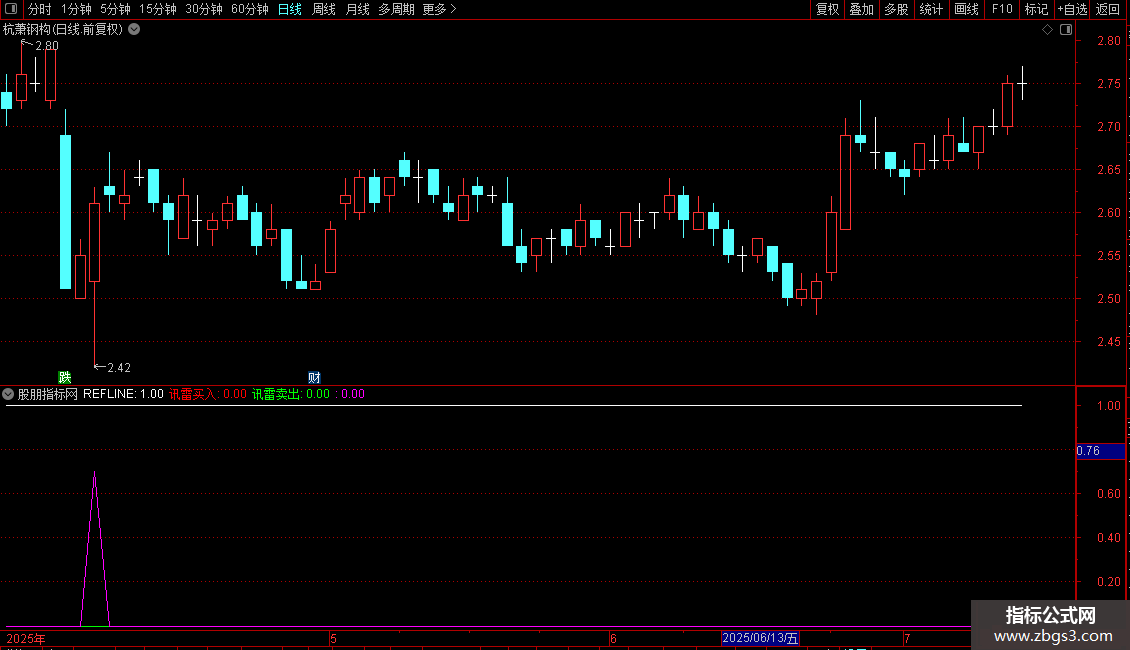
Task: Select the 日线 daily chart tab
Action: tap(290, 9)
